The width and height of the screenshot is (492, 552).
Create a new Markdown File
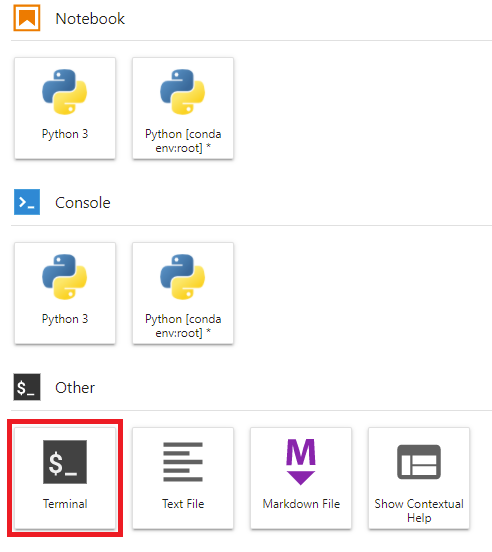pos(301,478)
